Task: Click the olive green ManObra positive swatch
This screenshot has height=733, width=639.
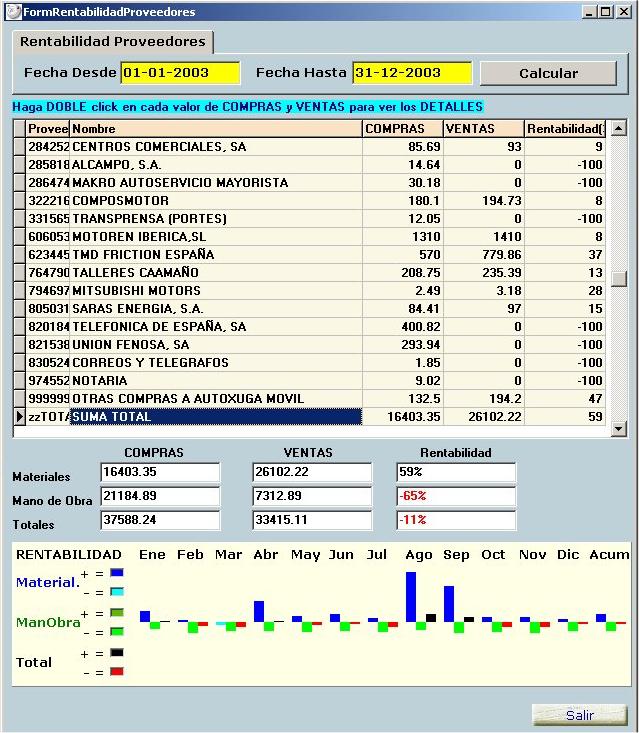Action: 117,612
